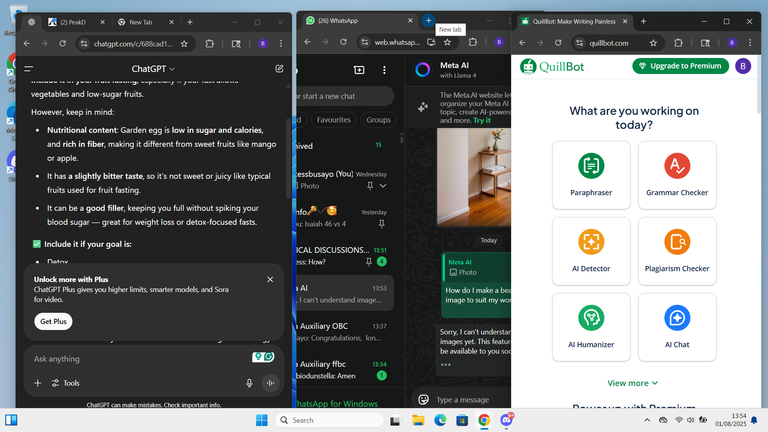
Task: Start ChatGPT voice mode icon
Action: [x=270, y=383]
